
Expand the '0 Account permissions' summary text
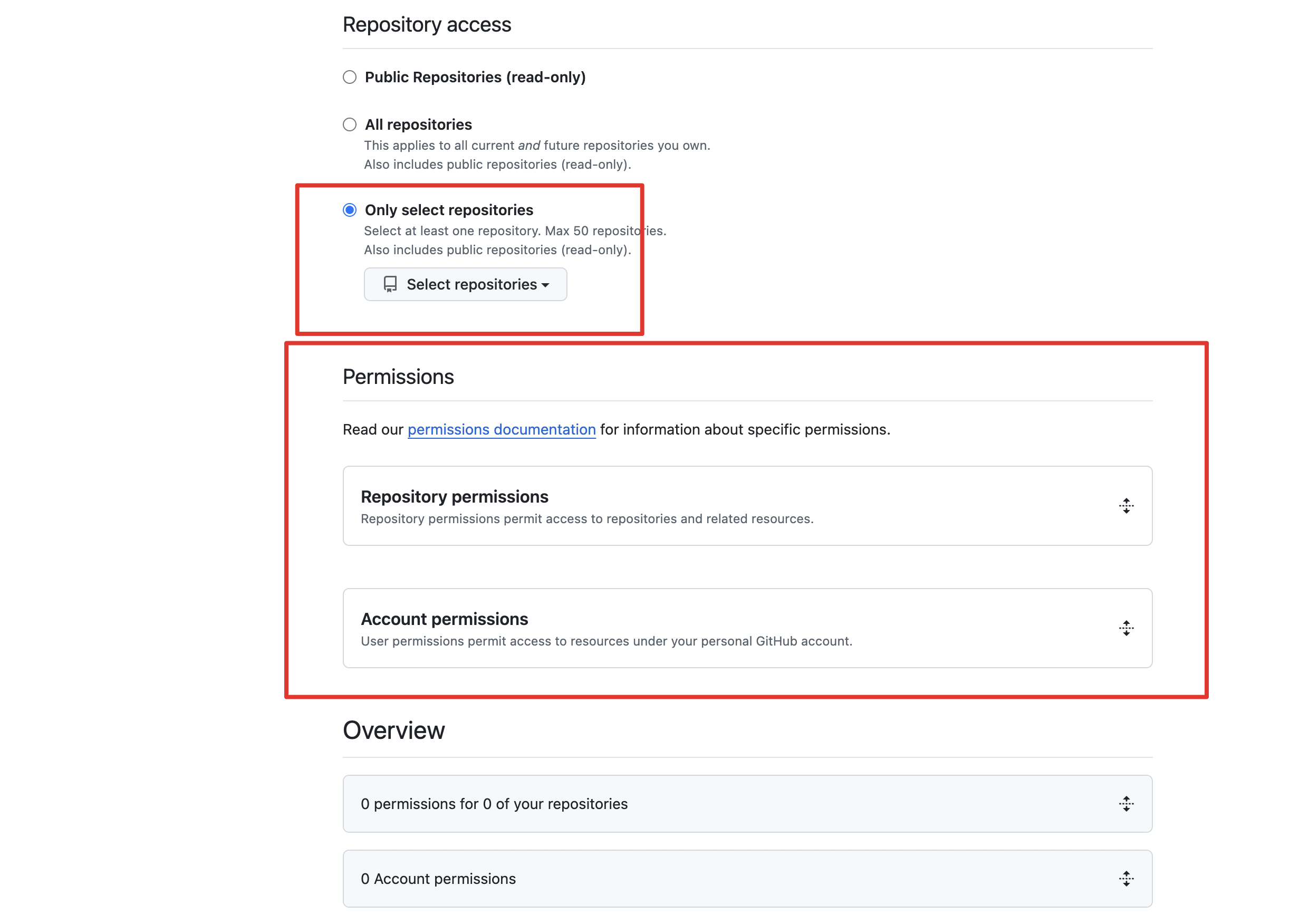click(x=438, y=879)
